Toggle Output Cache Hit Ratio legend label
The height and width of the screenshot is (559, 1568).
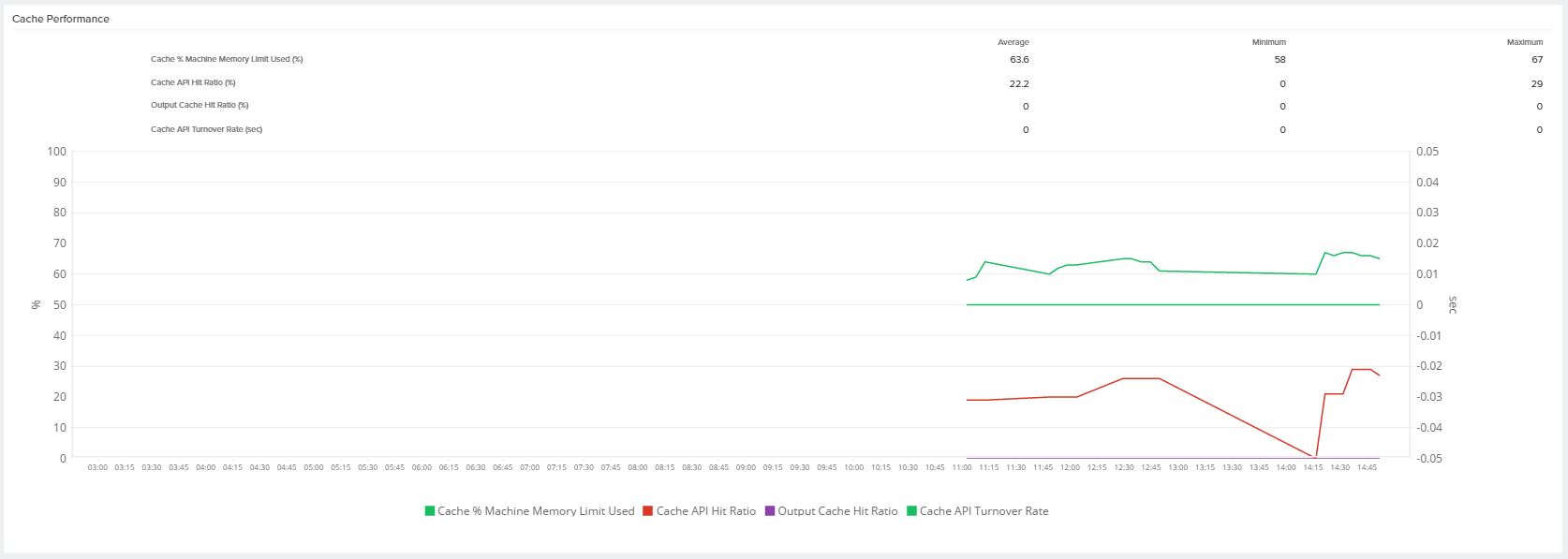[837, 511]
